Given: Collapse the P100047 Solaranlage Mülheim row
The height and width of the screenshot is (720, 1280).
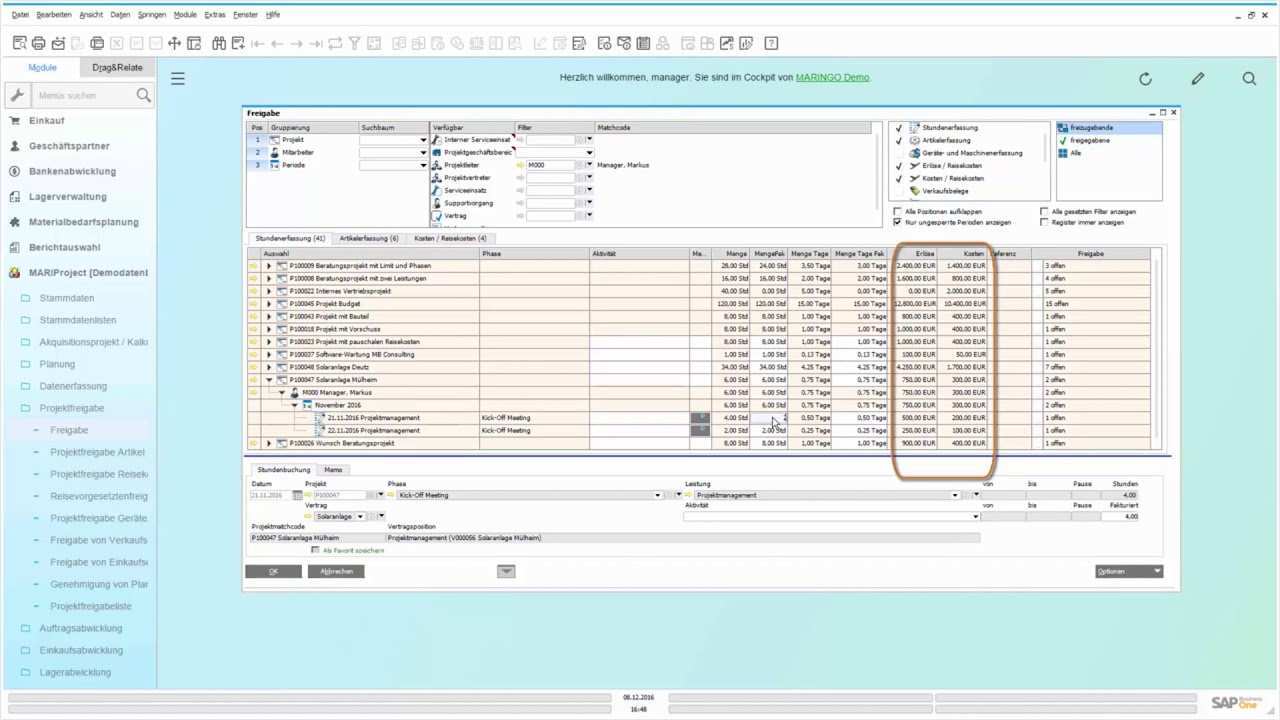Looking at the screenshot, I should (268, 380).
